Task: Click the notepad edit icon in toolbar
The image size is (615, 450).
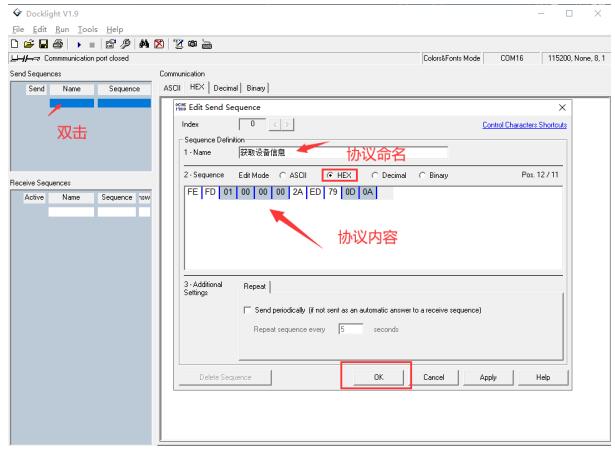Action: point(178,44)
